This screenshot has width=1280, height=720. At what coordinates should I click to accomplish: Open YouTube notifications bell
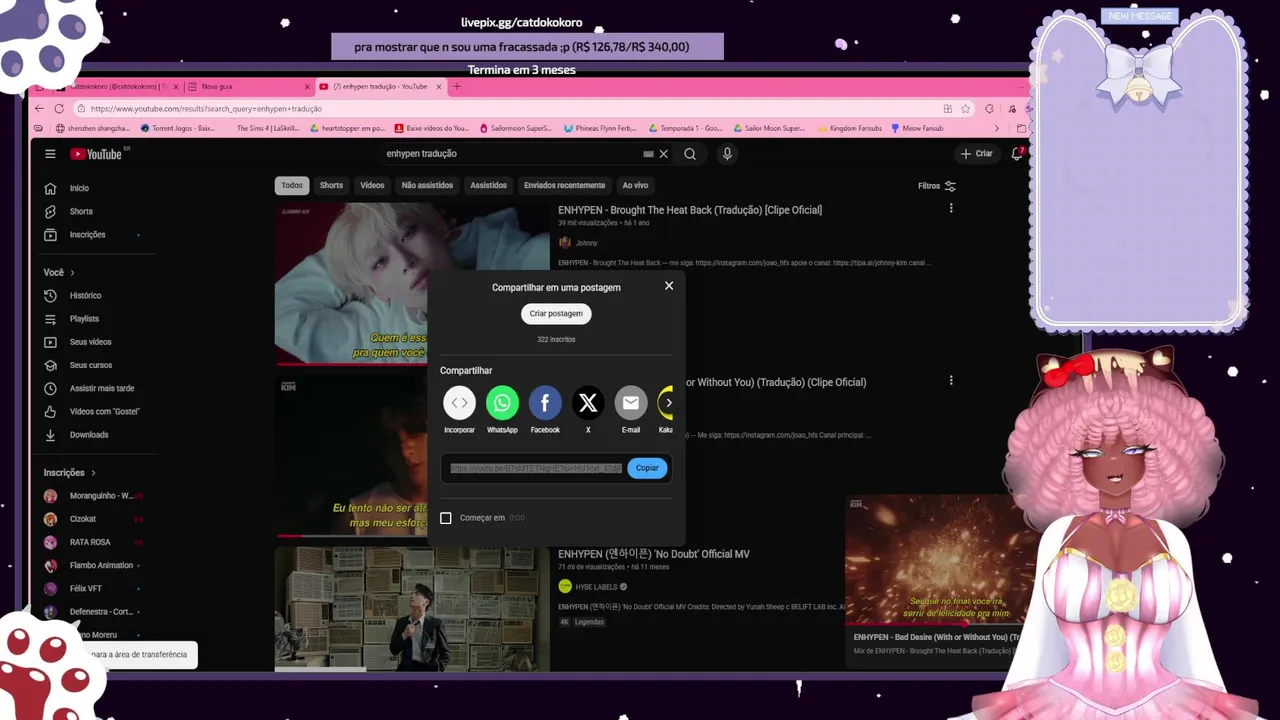point(1017,154)
